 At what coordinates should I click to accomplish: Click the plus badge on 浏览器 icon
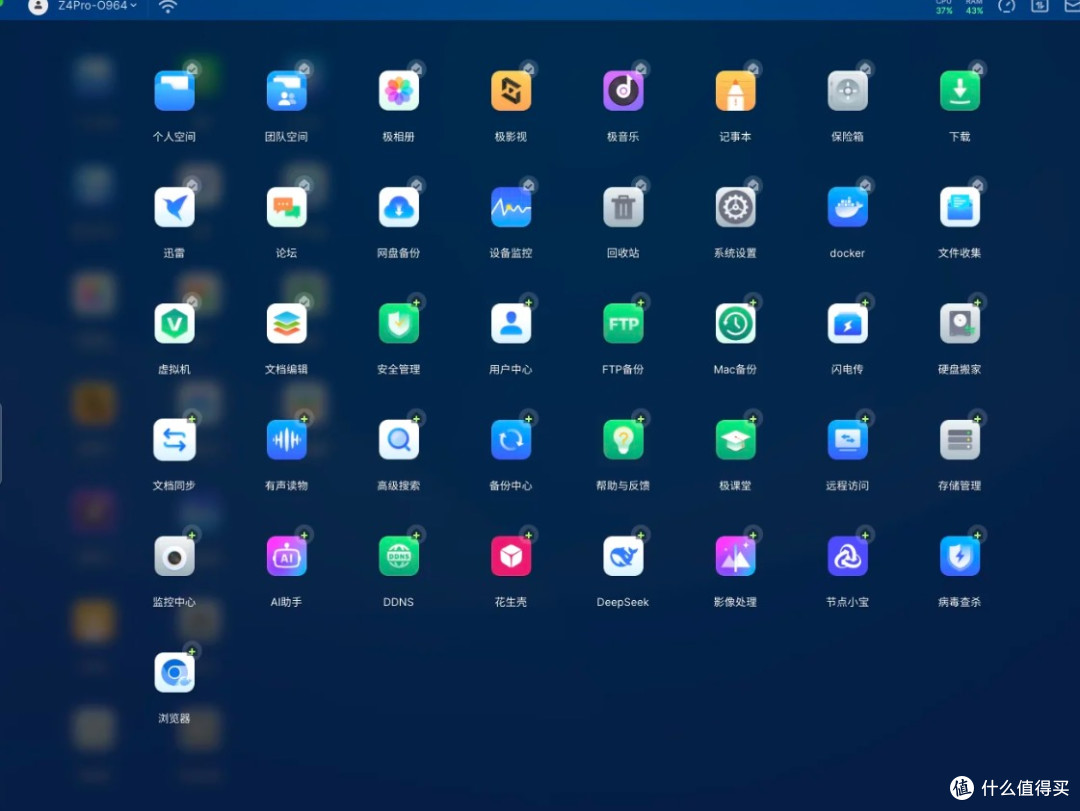pos(191,652)
